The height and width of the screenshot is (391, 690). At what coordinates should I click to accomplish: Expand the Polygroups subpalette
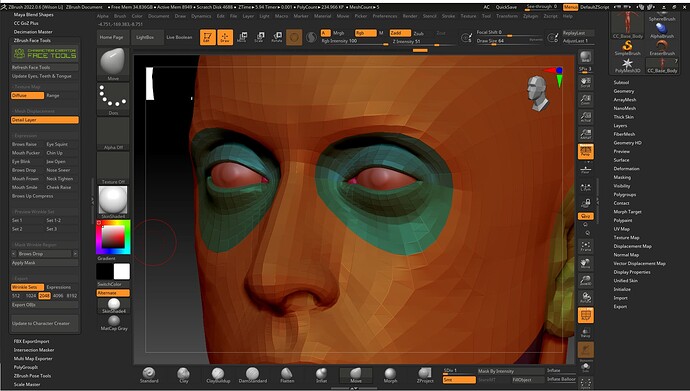[624, 194]
